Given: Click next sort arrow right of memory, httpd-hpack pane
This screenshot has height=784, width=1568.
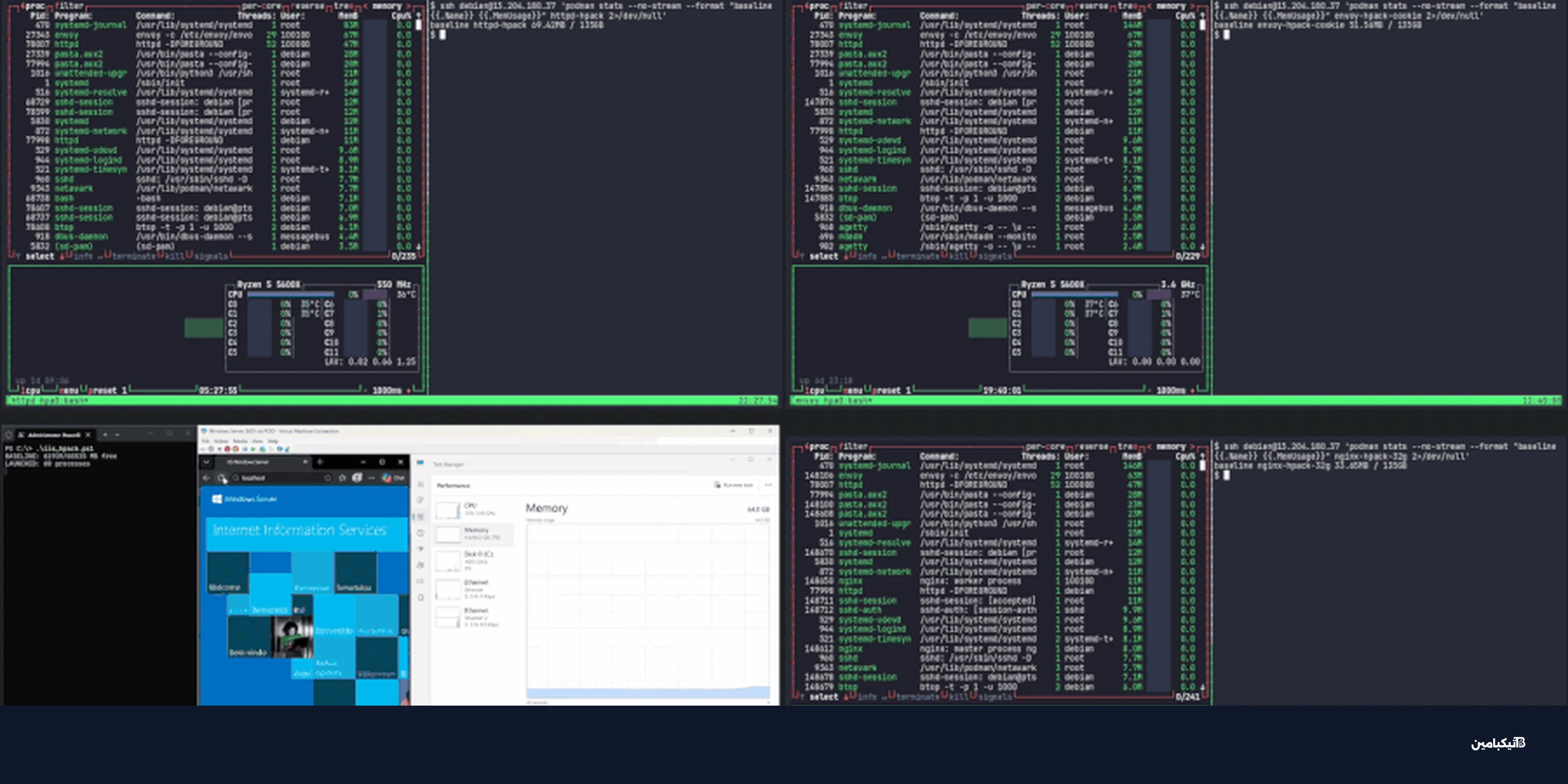Looking at the screenshot, I should pos(408,6).
